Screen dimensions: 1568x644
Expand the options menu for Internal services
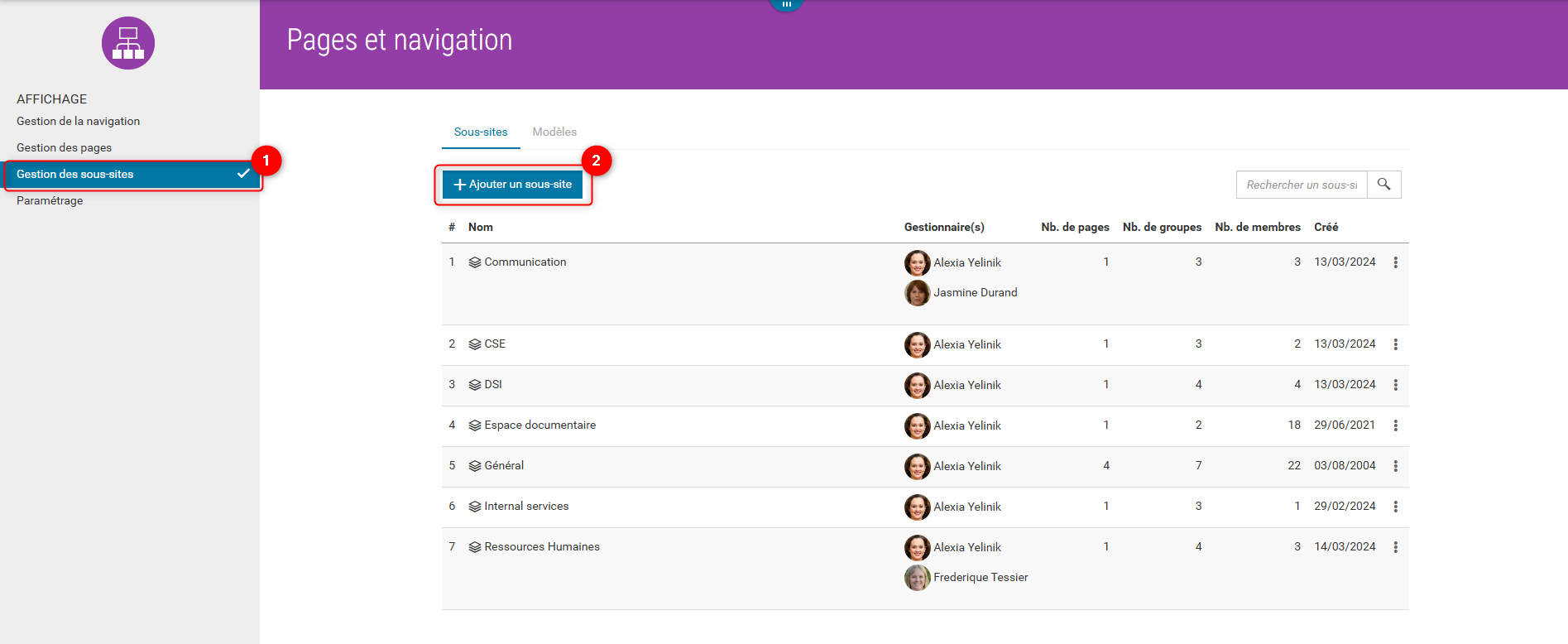1395,507
